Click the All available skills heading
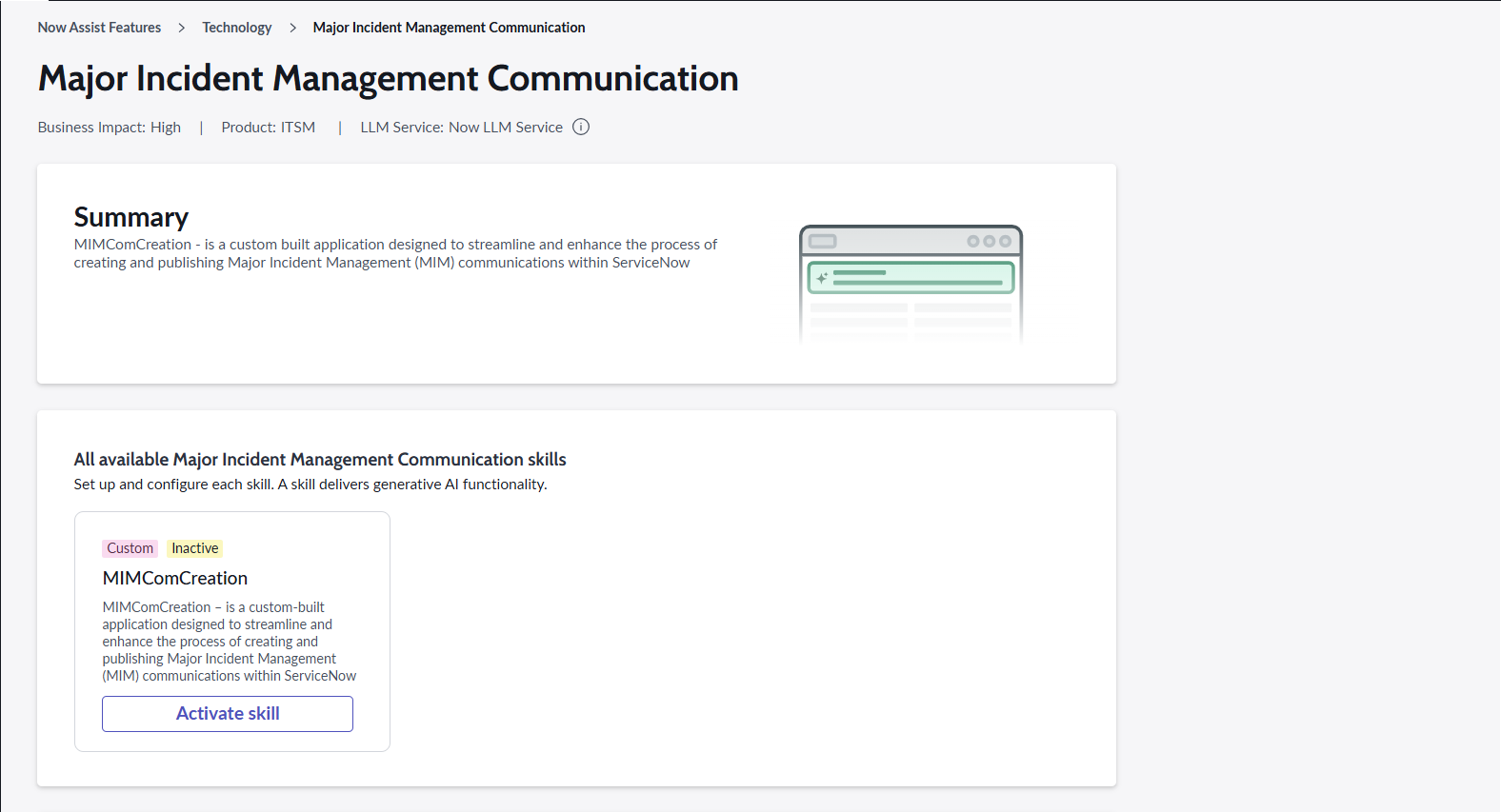Image resolution: width=1501 pixels, height=812 pixels. (320, 460)
